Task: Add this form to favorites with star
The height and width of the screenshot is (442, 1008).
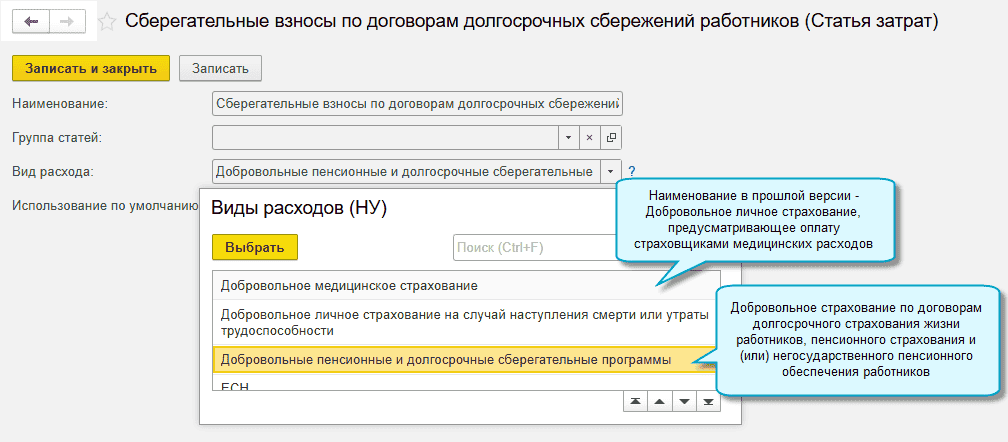Action: pyautogui.click(x=107, y=21)
